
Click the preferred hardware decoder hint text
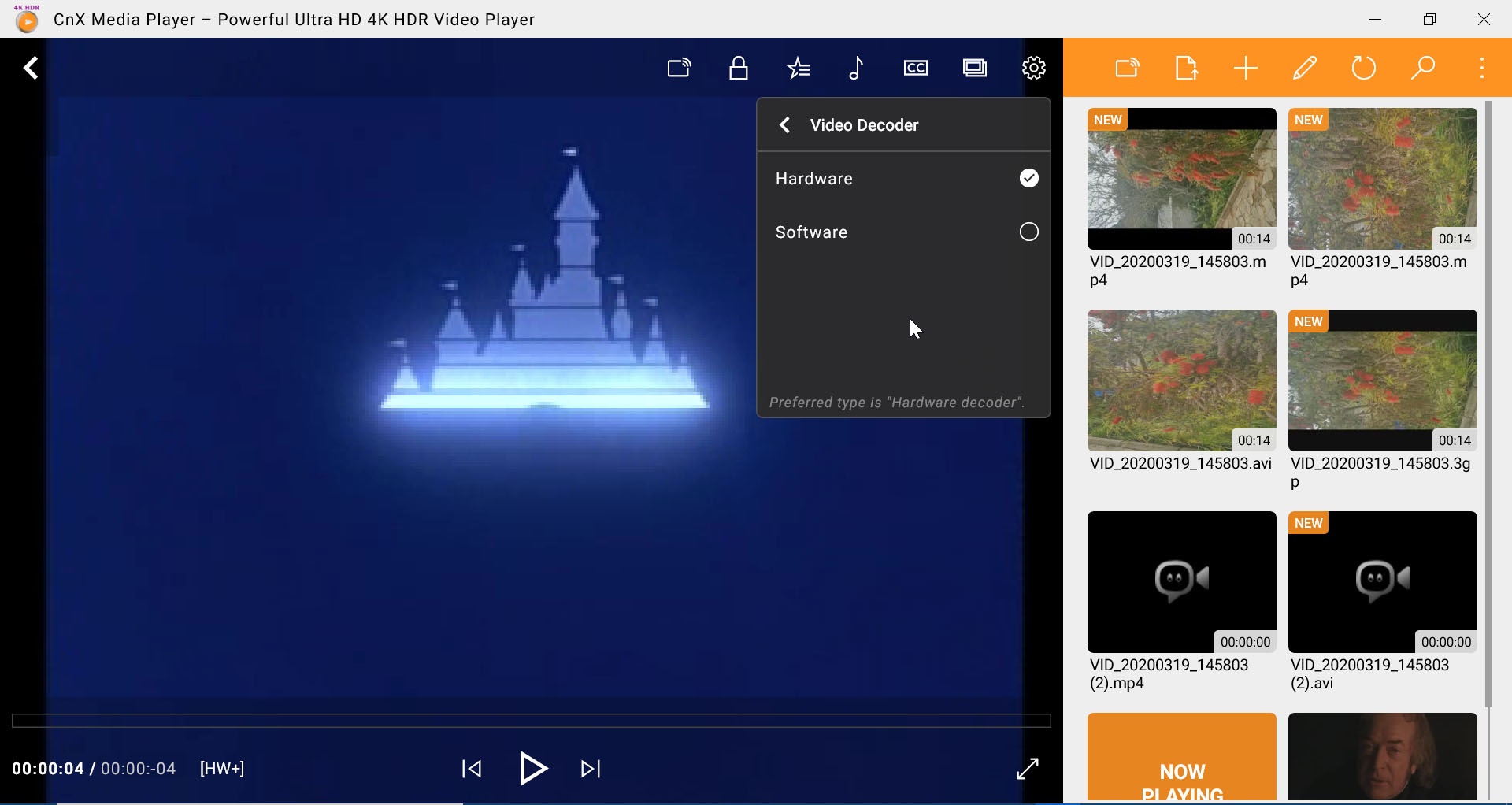897,403
